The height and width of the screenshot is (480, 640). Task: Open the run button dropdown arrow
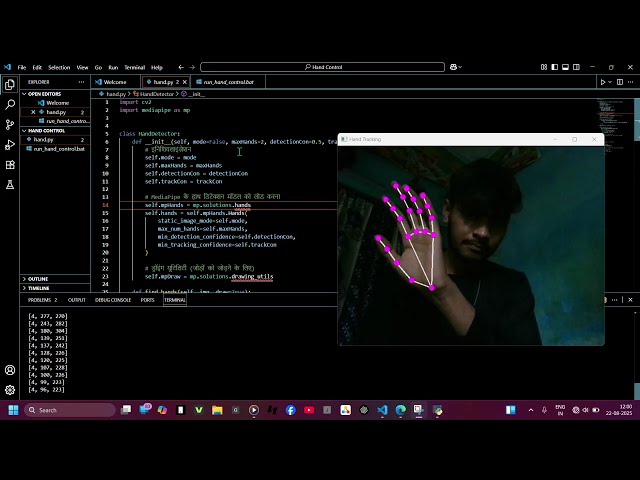click(610, 82)
